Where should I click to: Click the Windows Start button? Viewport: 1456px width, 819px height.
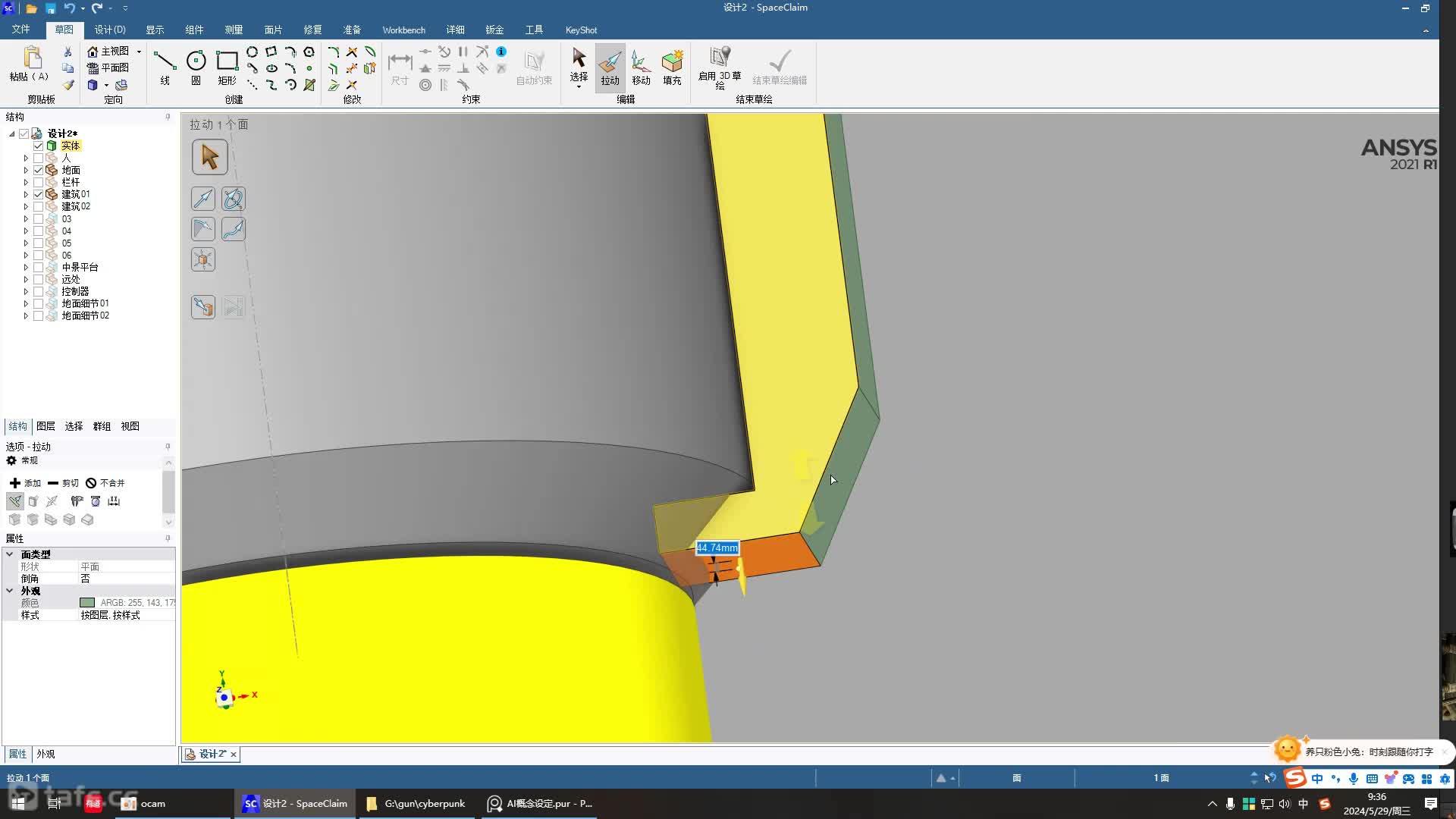coord(18,803)
